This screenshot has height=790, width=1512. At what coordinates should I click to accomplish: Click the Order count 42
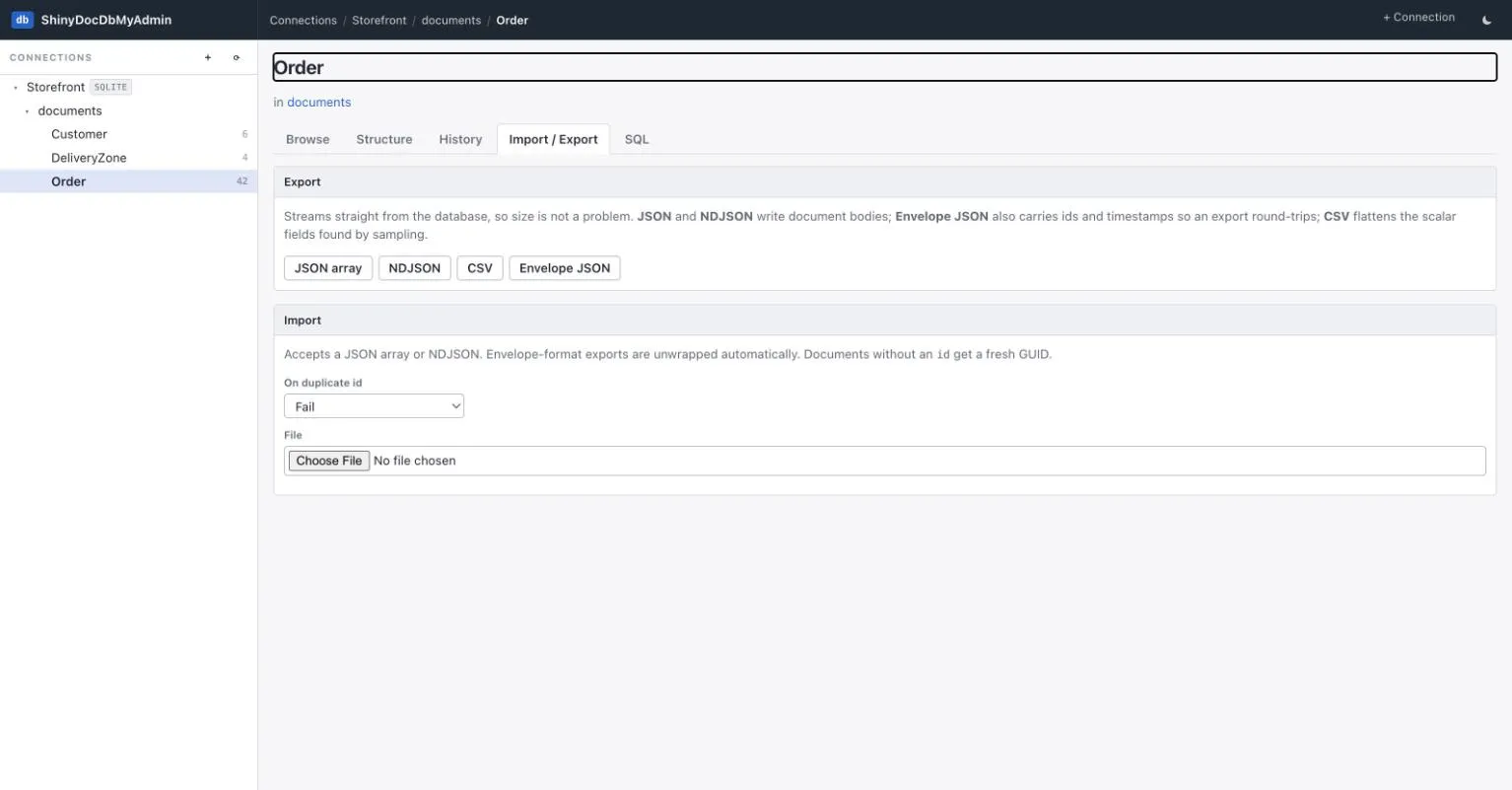(x=242, y=181)
